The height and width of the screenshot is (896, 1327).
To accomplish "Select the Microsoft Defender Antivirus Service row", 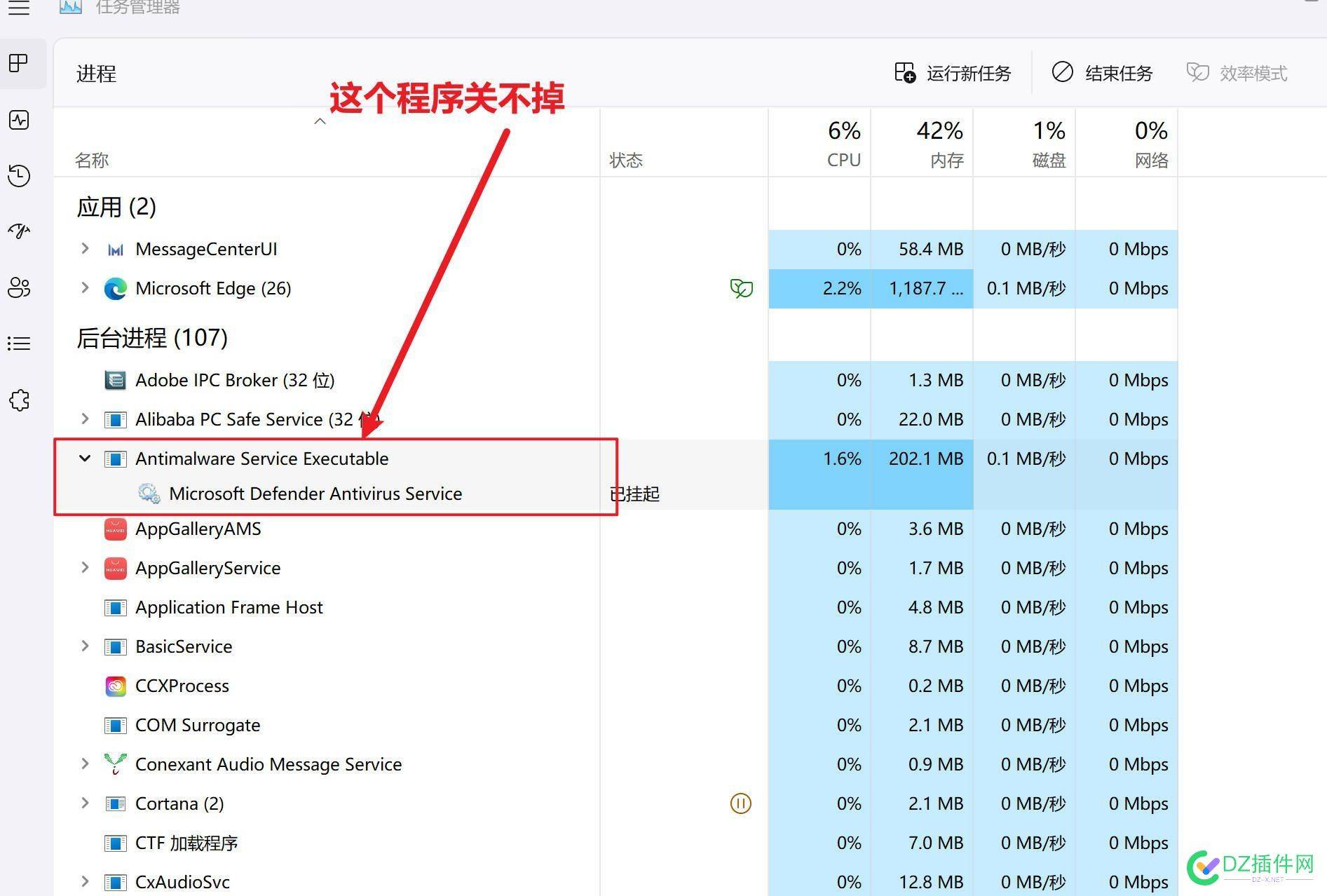I will click(615, 494).
